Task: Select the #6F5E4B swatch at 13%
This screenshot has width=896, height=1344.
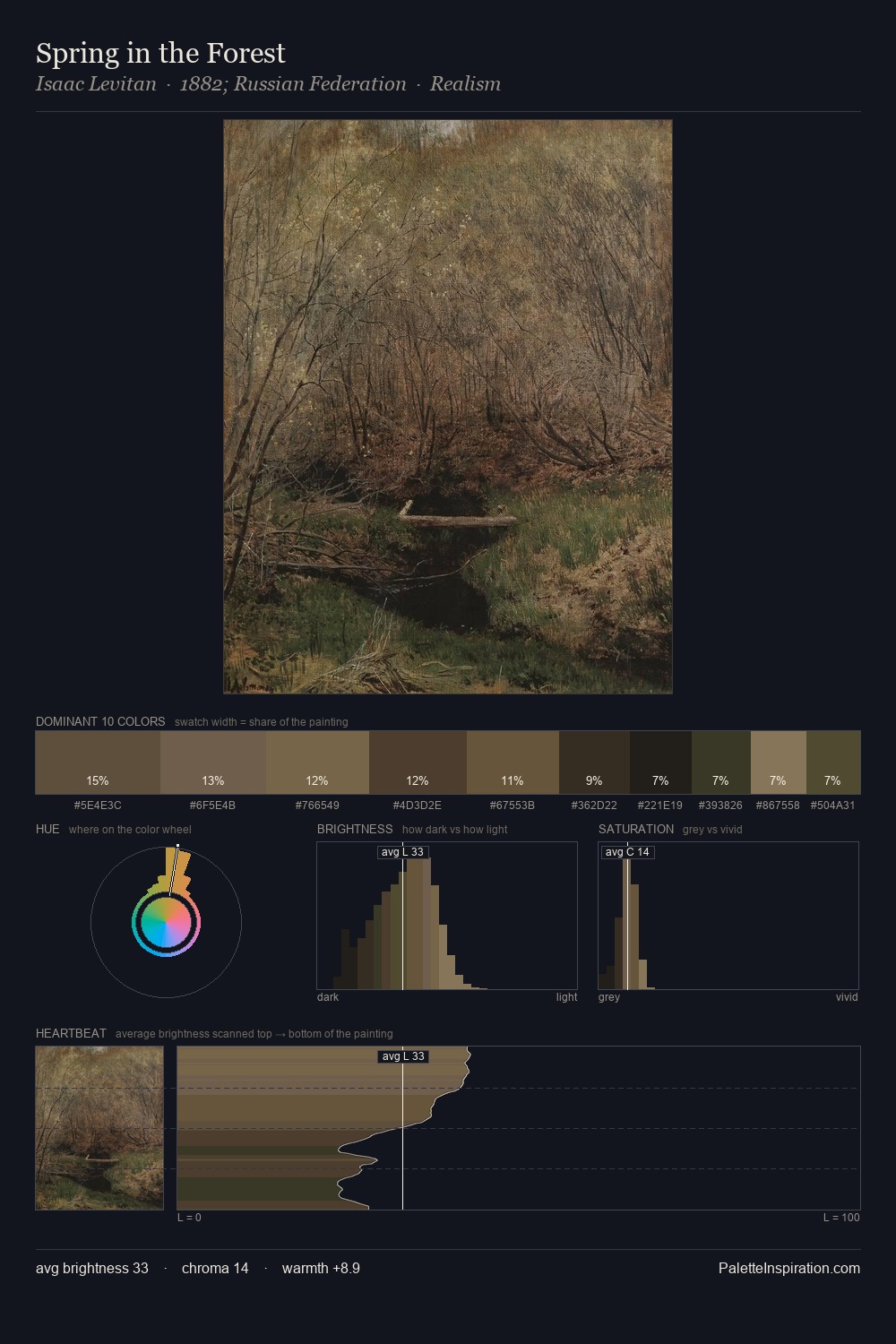Action: pos(213,762)
